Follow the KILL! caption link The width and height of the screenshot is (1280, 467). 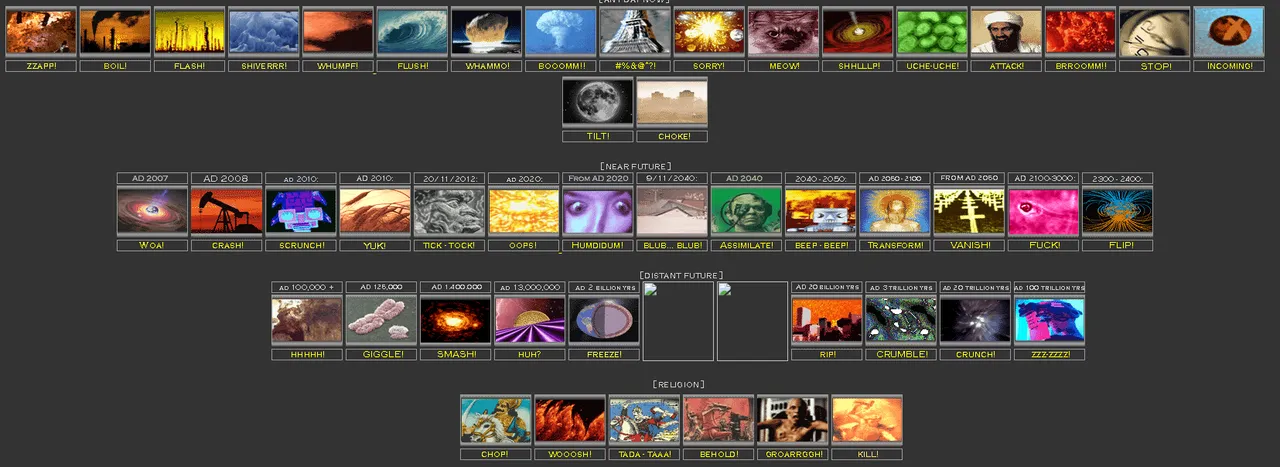[x=867, y=453]
